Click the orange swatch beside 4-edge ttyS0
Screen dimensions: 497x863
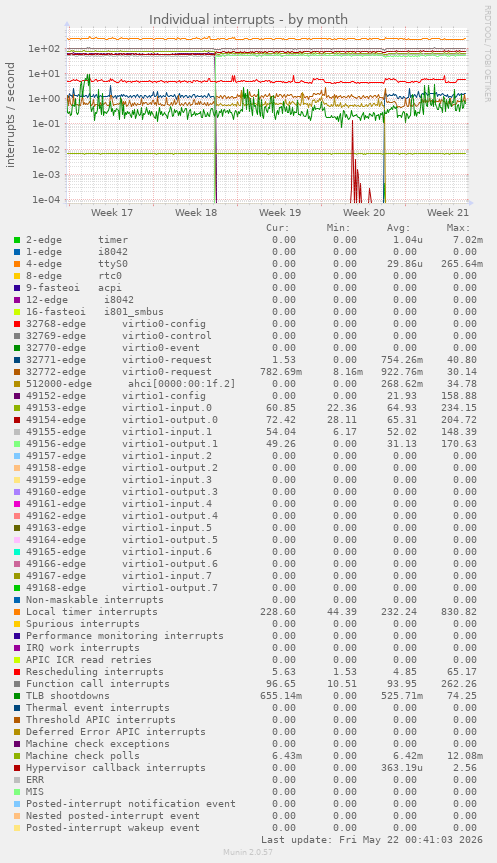pos(17,264)
